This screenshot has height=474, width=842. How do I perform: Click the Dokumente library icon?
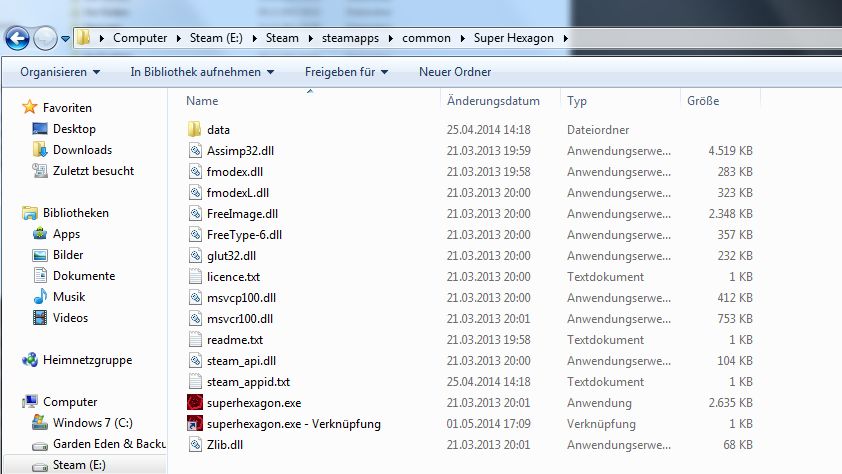pyautogui.click(x=40, y=275)
